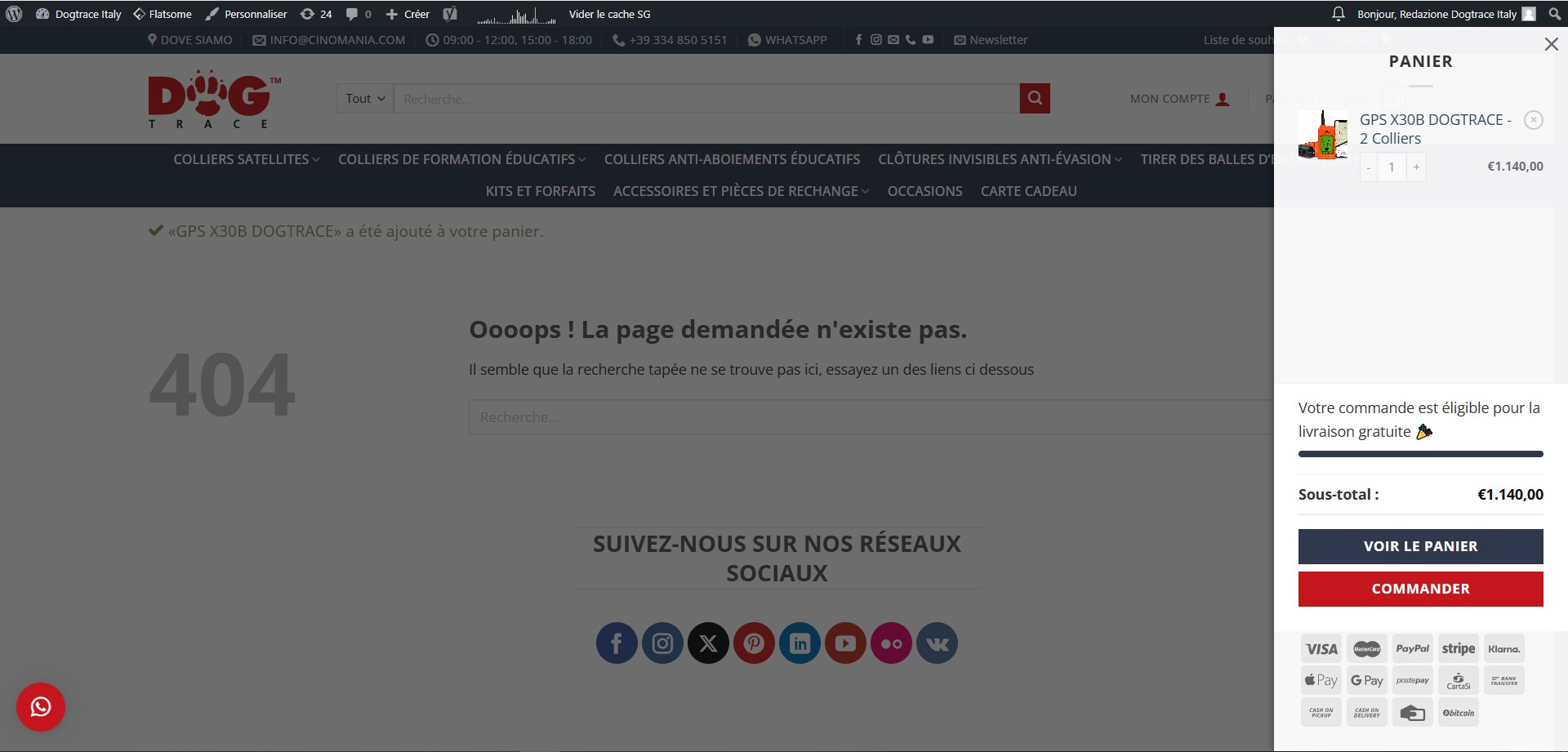Click the CartaSi payment icon
Screen dimensions: 1568x752
point(1459,680)
